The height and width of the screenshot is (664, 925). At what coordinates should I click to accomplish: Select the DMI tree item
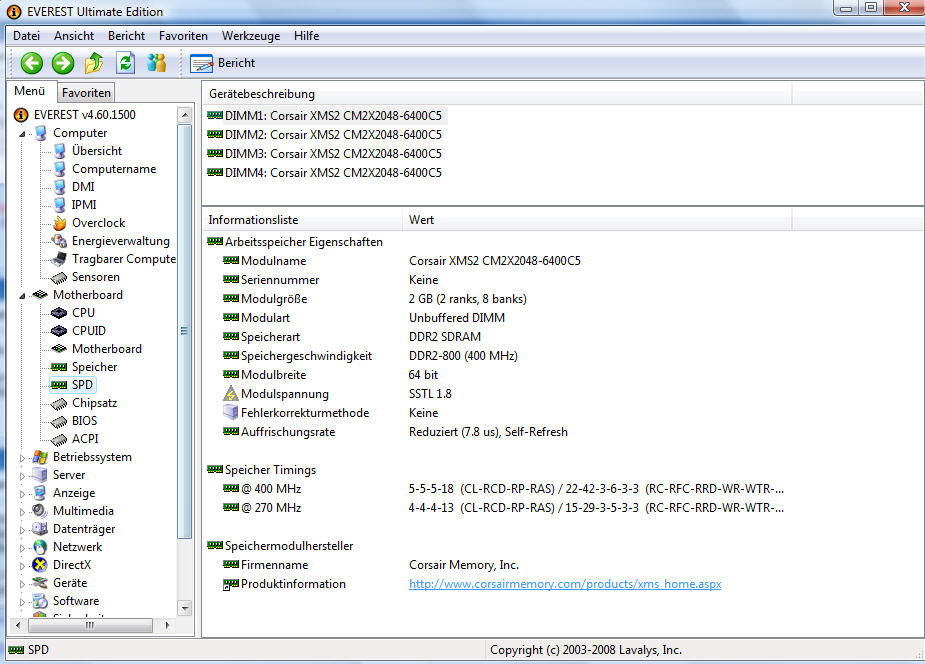tap(83, 187)
